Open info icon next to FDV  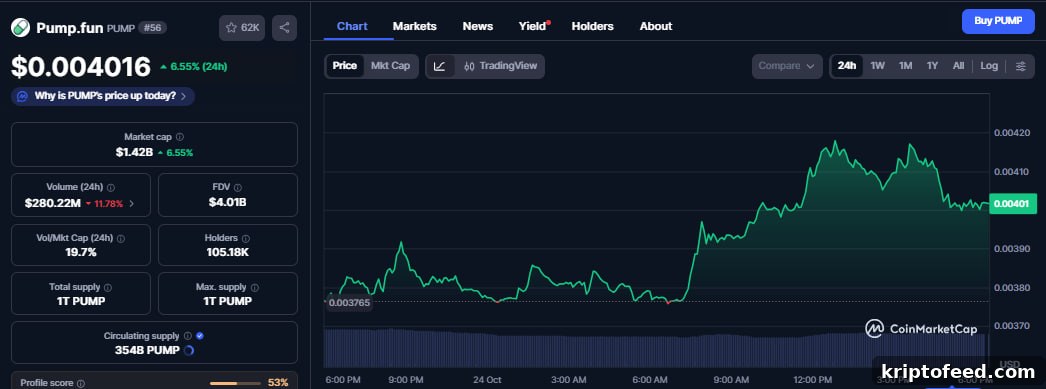coord(237,187)
